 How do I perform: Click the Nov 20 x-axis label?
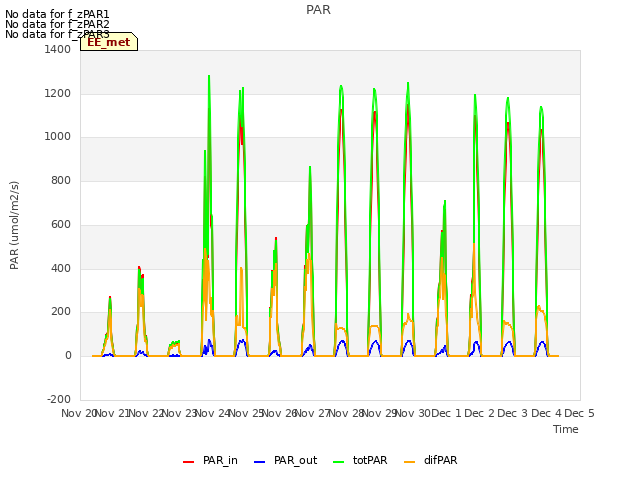[78, 413]
